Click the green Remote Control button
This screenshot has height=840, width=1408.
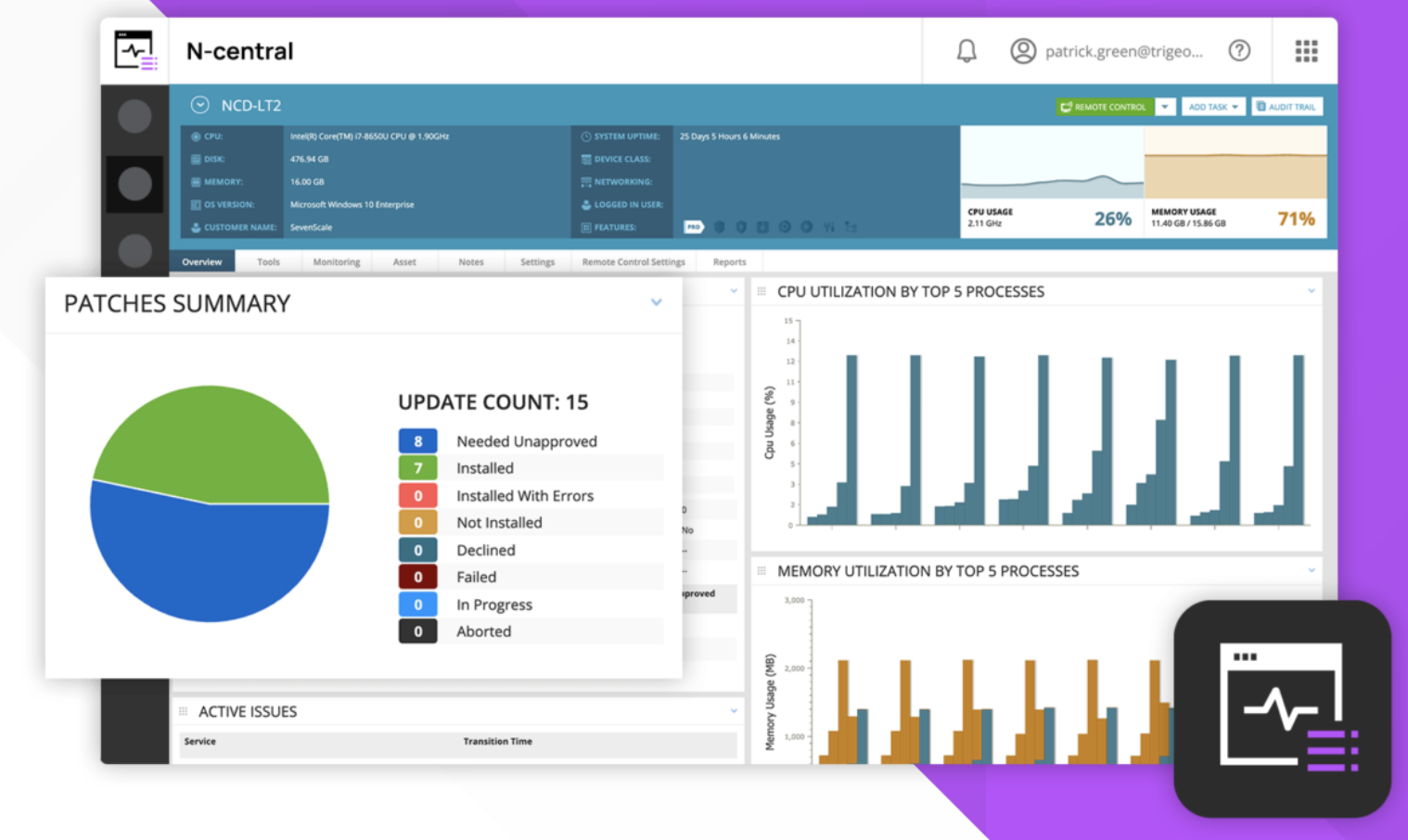pyautogui.click(x=1105, y=107)
